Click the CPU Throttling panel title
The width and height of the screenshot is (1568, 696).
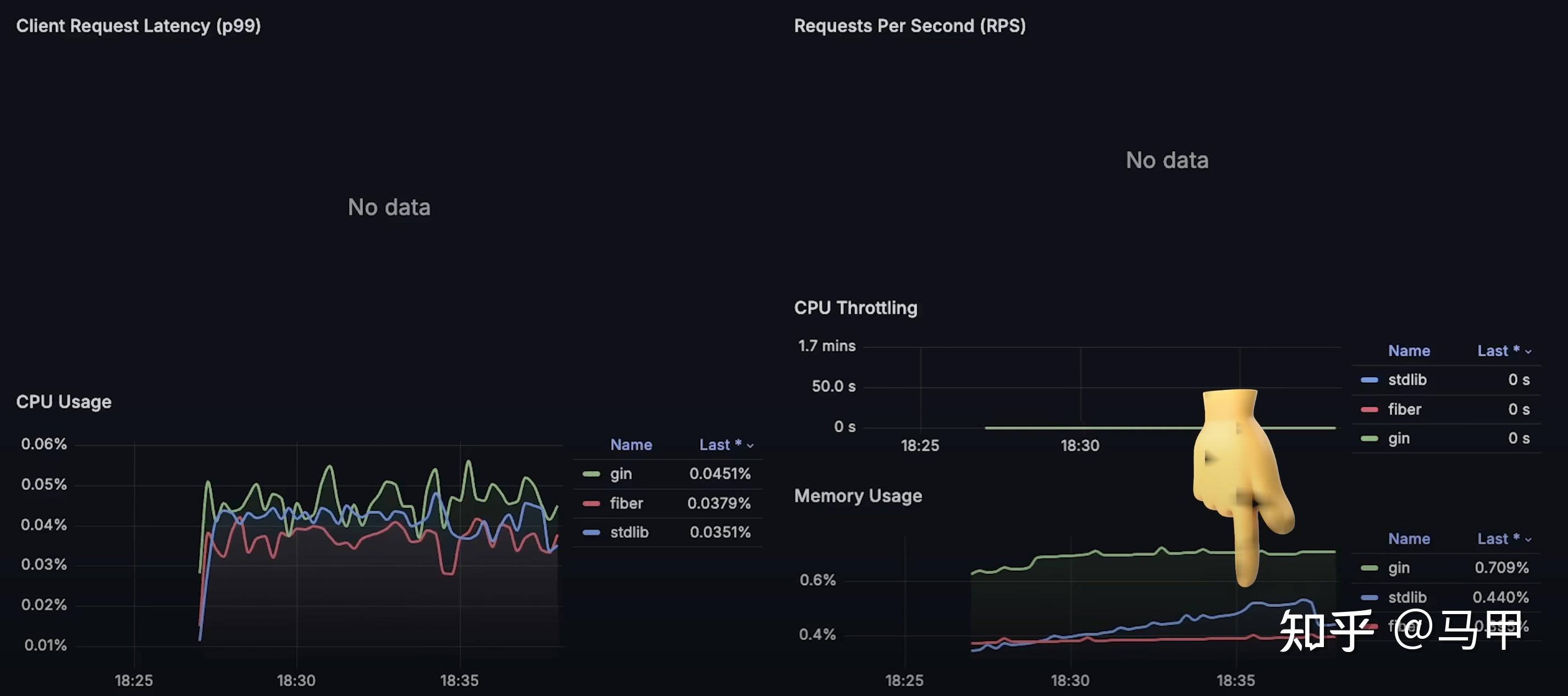pyautogui.click(x=855, y=308)
